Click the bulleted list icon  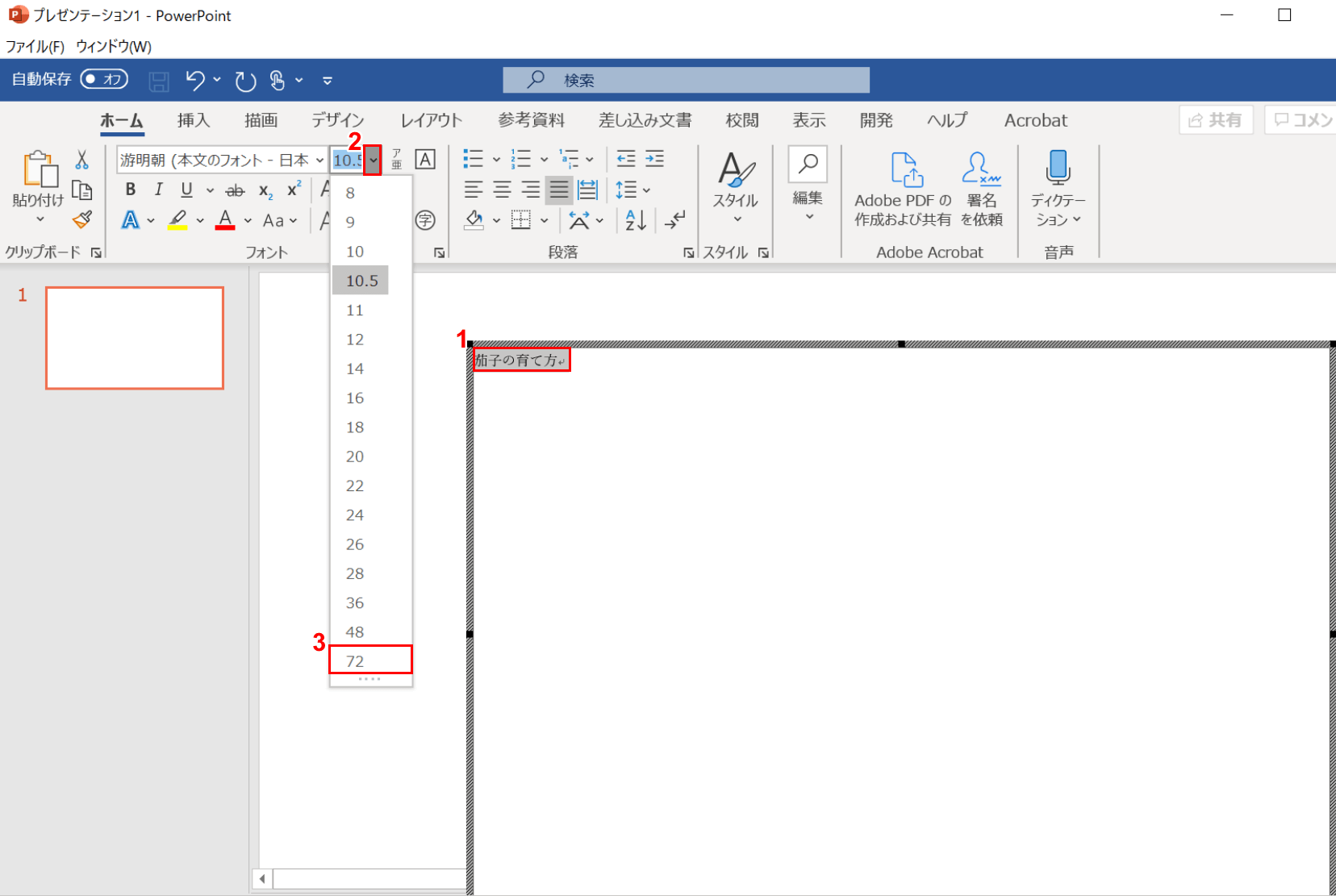tap(474, 160)
